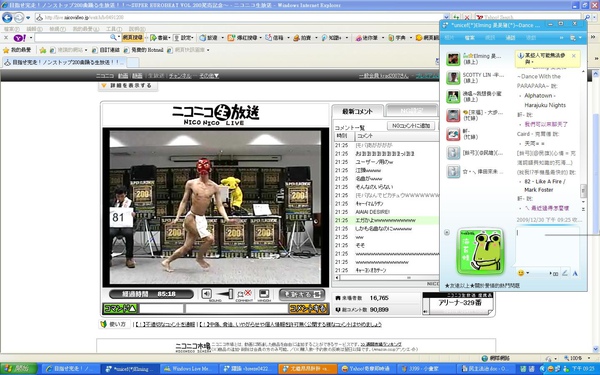Click the Windows Start button

(x=18, y=369)
